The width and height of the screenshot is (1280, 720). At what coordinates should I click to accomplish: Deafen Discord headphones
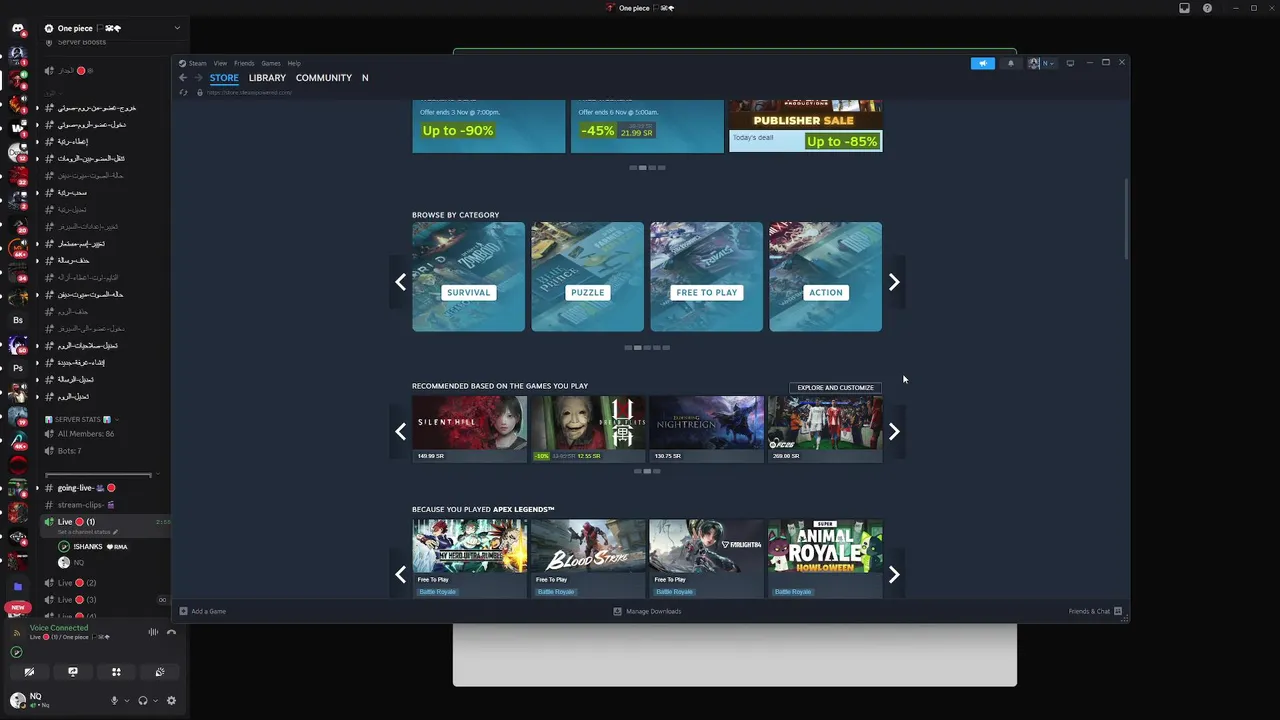click(x=143, y=701)
